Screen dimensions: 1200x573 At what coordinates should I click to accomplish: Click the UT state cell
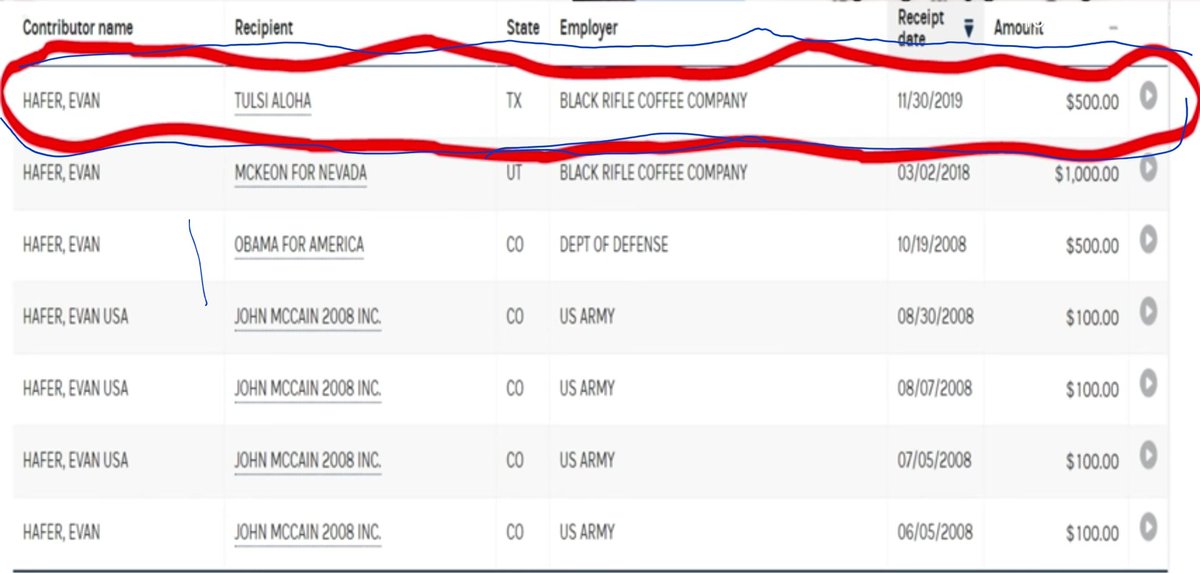(516, 173)
